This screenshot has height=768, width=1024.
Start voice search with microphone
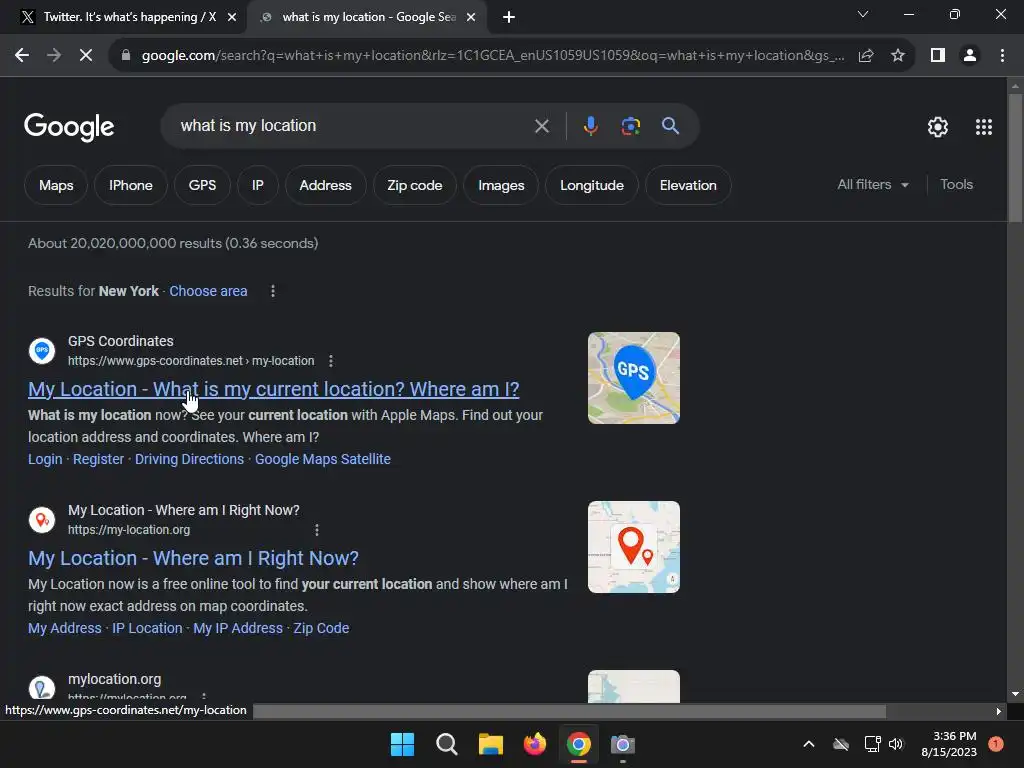[x=590, y=126]
